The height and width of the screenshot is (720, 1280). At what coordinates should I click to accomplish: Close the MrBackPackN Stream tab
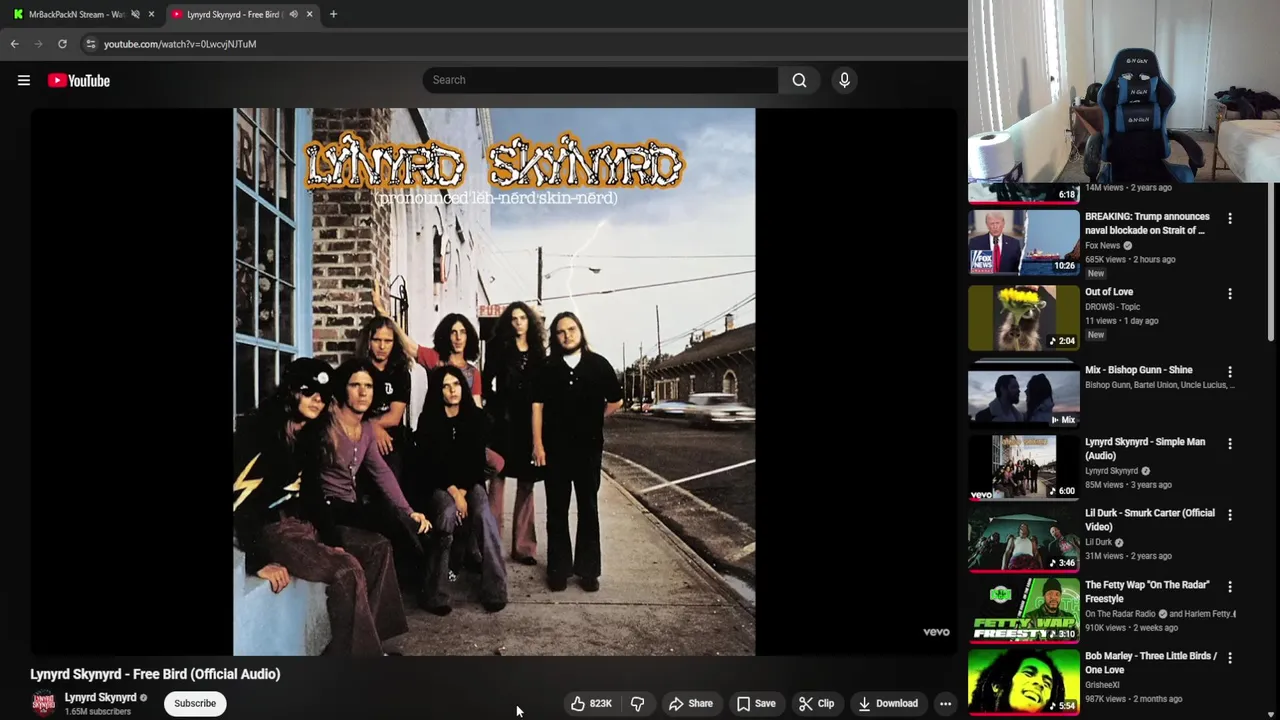pos(151,14)
